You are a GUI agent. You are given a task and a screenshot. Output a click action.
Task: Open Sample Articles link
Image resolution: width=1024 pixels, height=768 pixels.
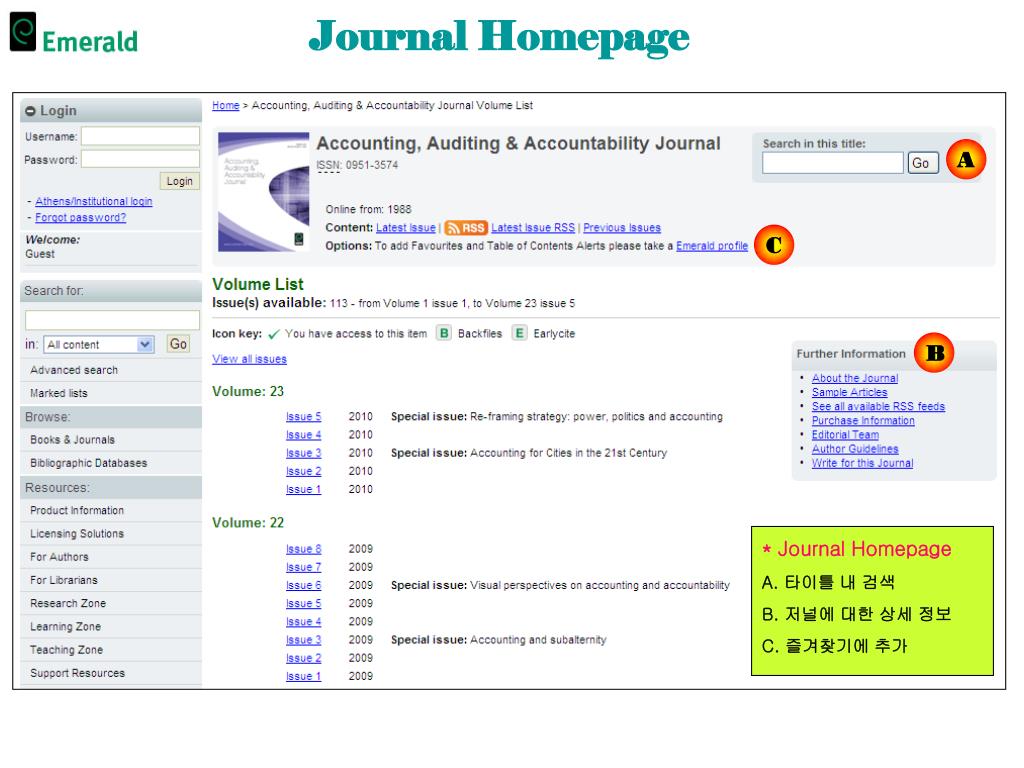[x=850, y=392]
